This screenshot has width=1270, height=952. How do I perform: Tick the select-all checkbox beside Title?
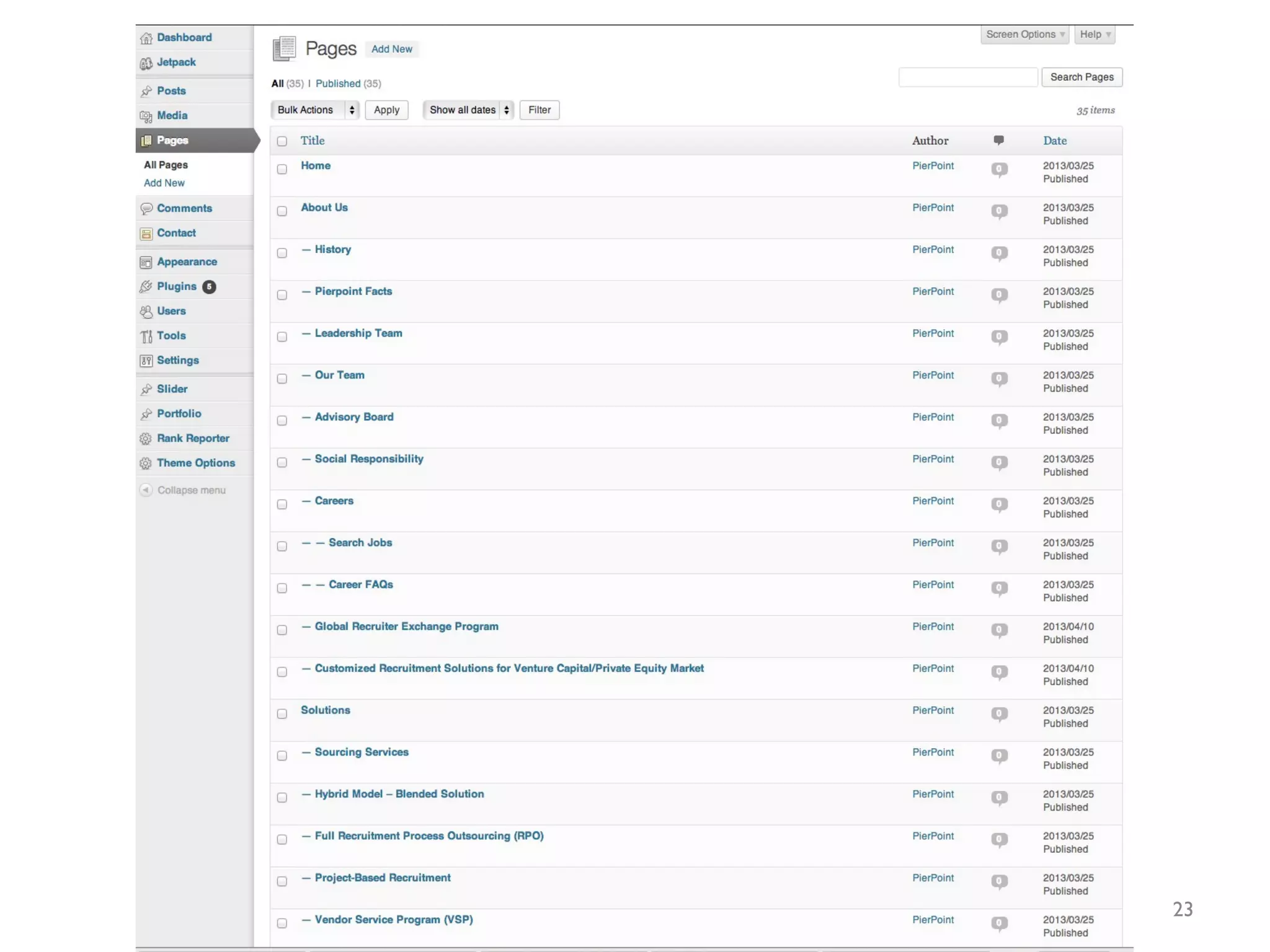282,141
